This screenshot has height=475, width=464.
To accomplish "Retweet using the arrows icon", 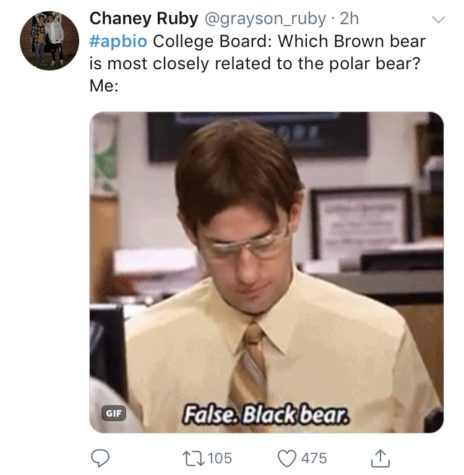I will tap(193, 458).
